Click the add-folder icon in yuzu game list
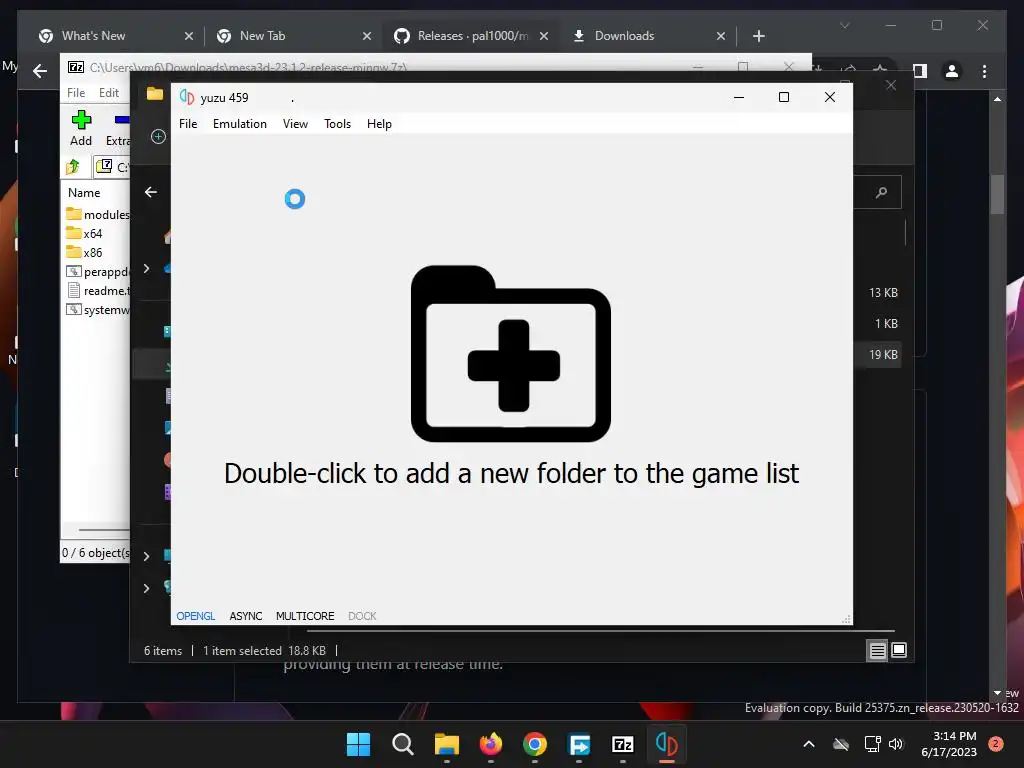 click(x=511, y=353)
